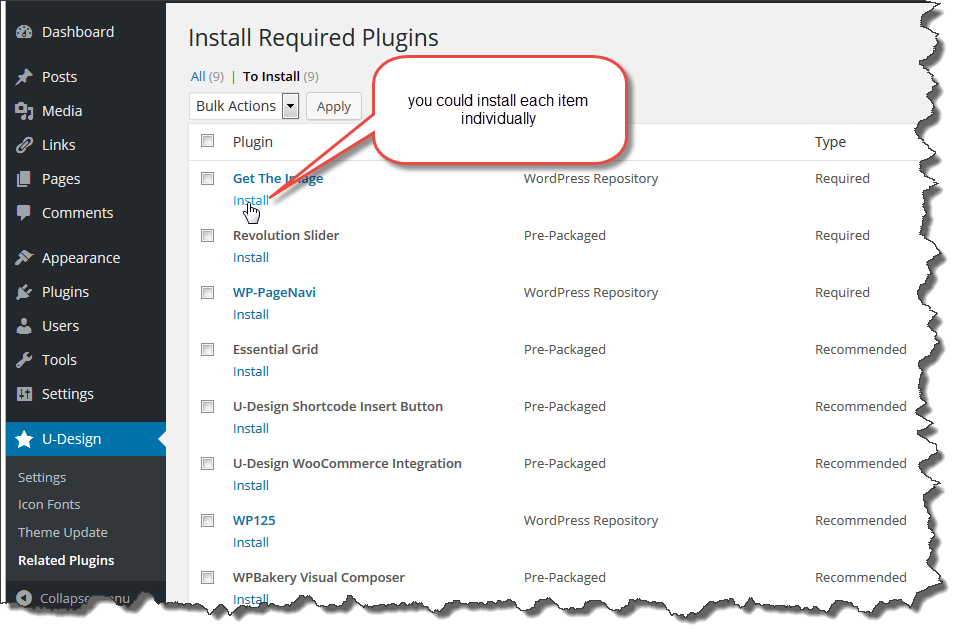Open Icon Fonts submenu item
Screen dimensions: 963x639
49,504
